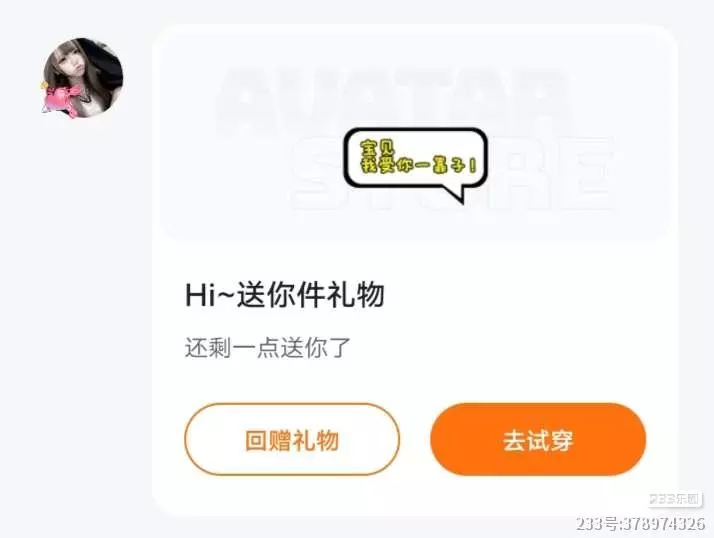Tap the 还剩一点送你了 message text
The image size is (714, 538).
(x=268, y=348)
